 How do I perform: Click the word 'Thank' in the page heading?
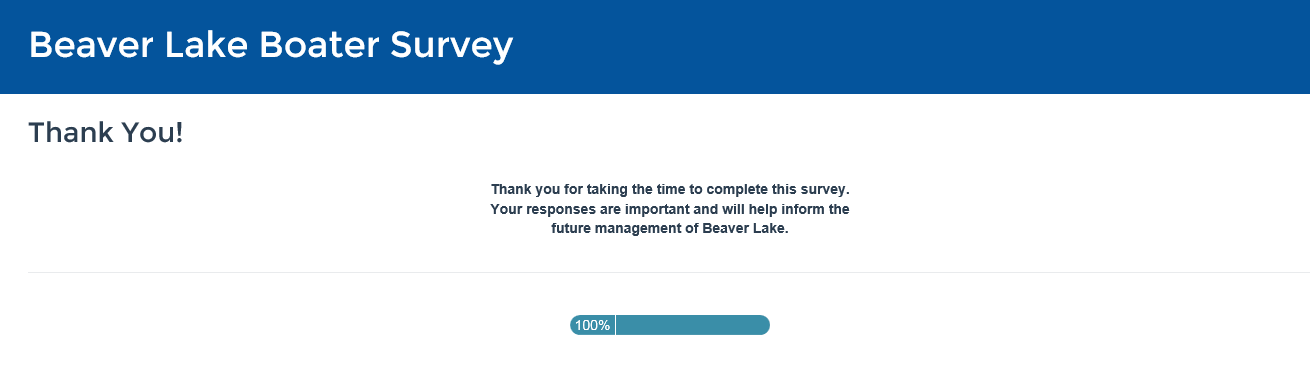(x=72, y=132)
